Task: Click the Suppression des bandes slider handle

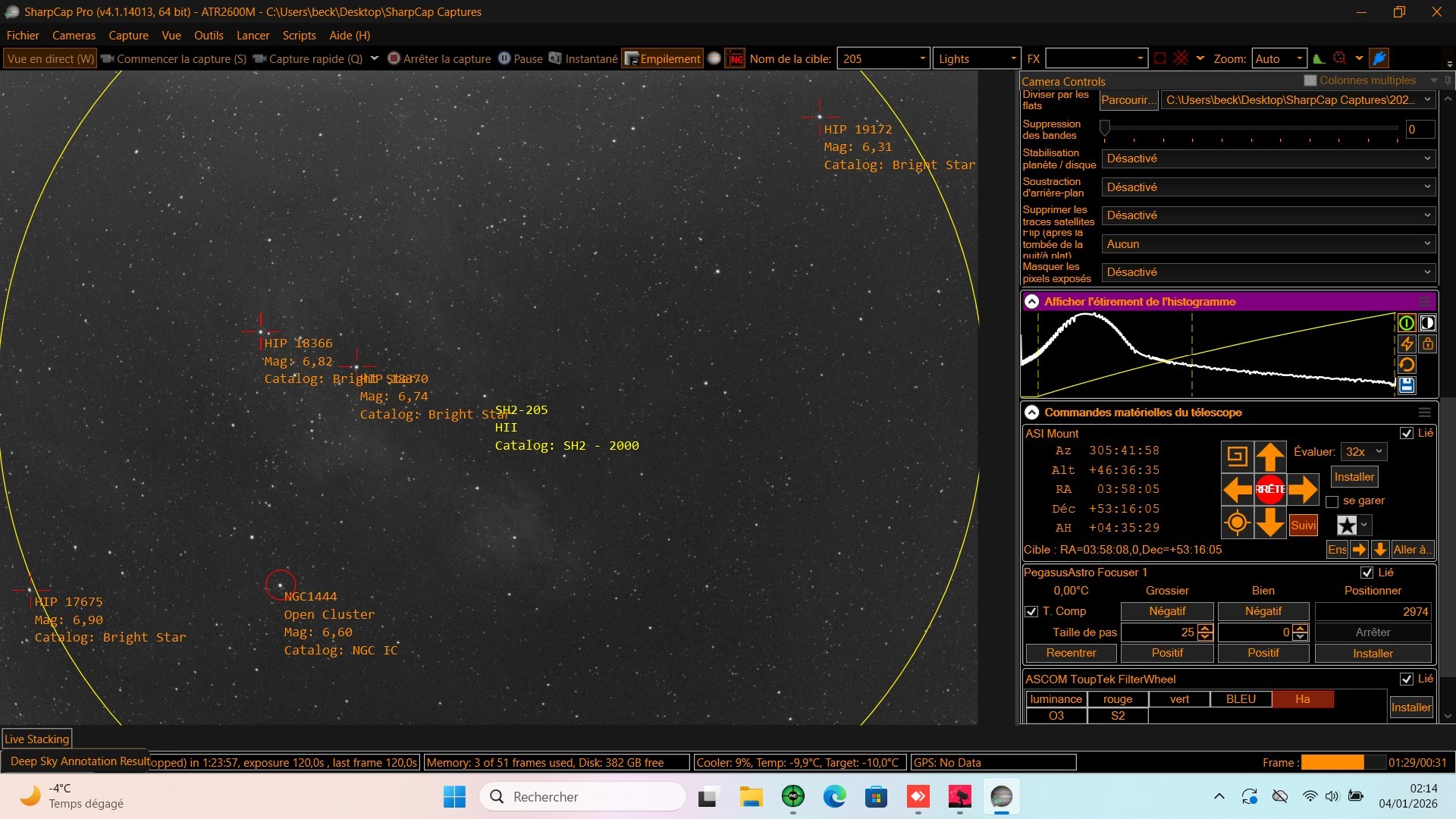Action: pos(1105,127)
